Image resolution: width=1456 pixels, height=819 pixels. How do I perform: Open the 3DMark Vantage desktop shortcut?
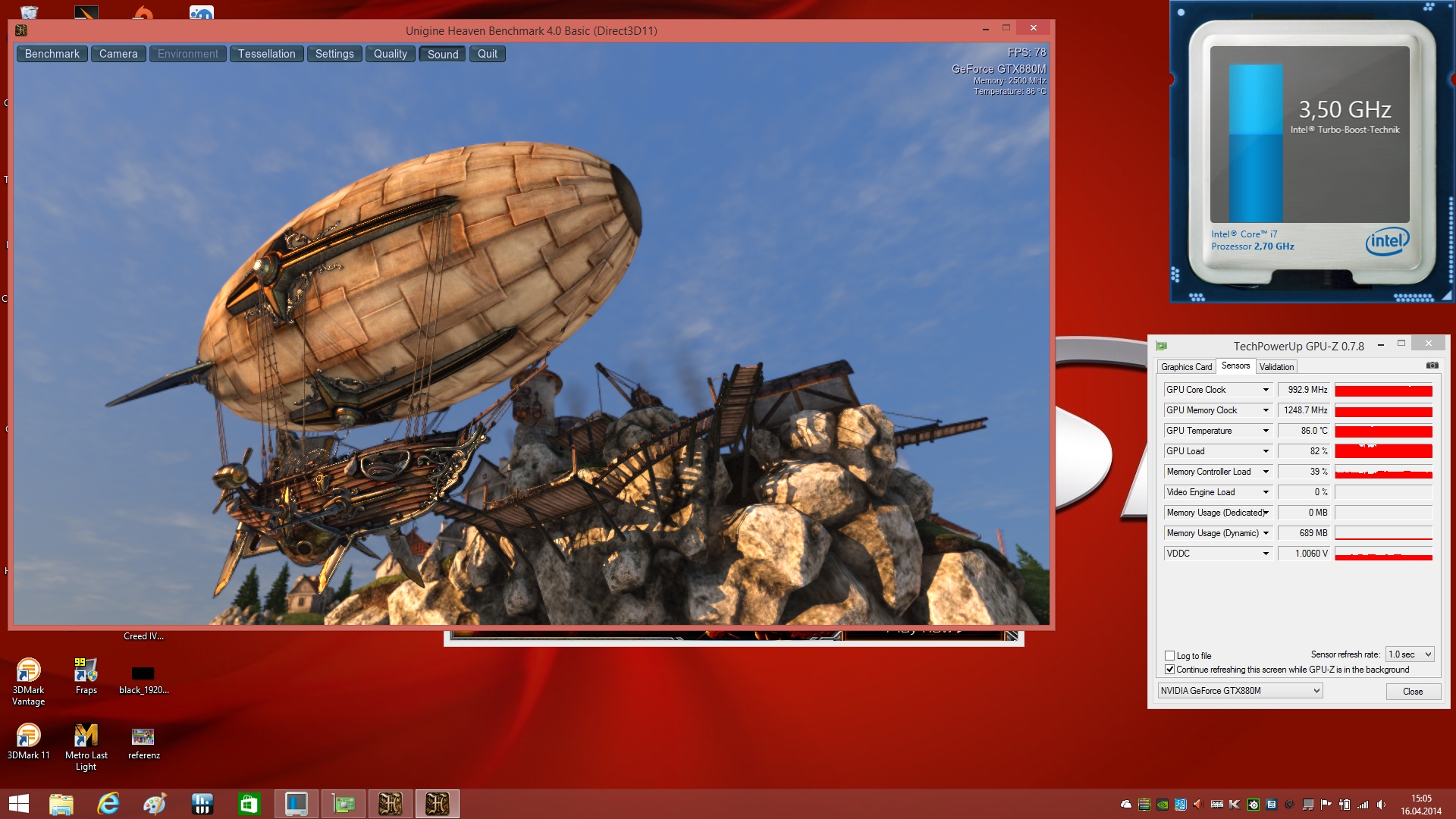point(28,670)
